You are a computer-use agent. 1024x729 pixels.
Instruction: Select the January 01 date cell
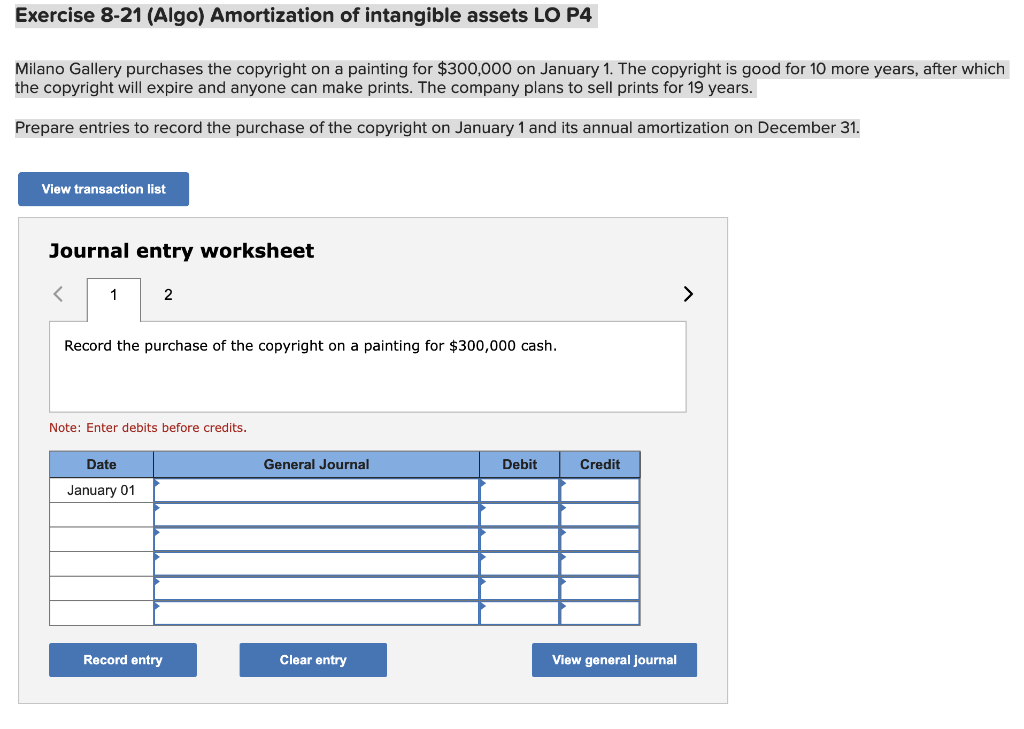(100, 490)
